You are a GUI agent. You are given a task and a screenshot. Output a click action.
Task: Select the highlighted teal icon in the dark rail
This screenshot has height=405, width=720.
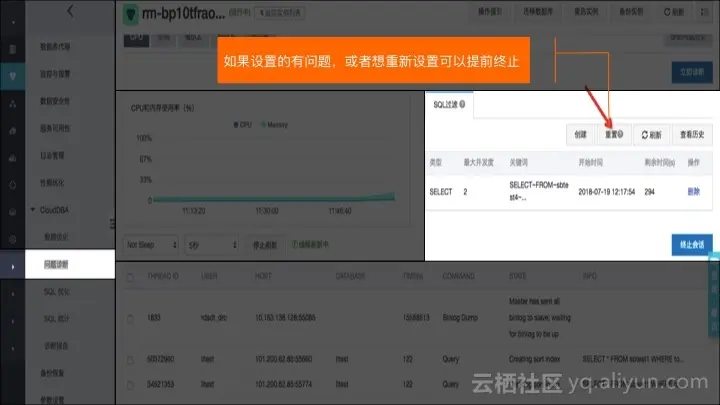point(12,76)
